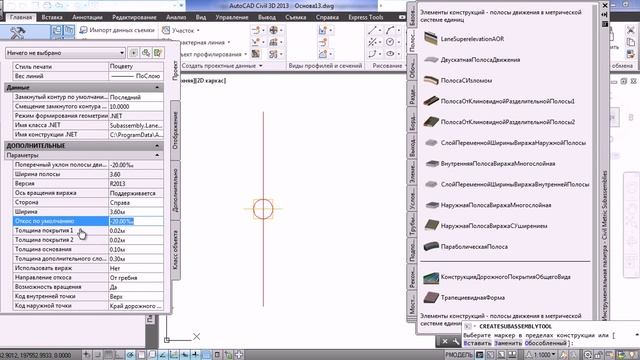This screenshot has height=360, width=640.
Task: Click the select objects icon in properties
Action: point(146,53)
